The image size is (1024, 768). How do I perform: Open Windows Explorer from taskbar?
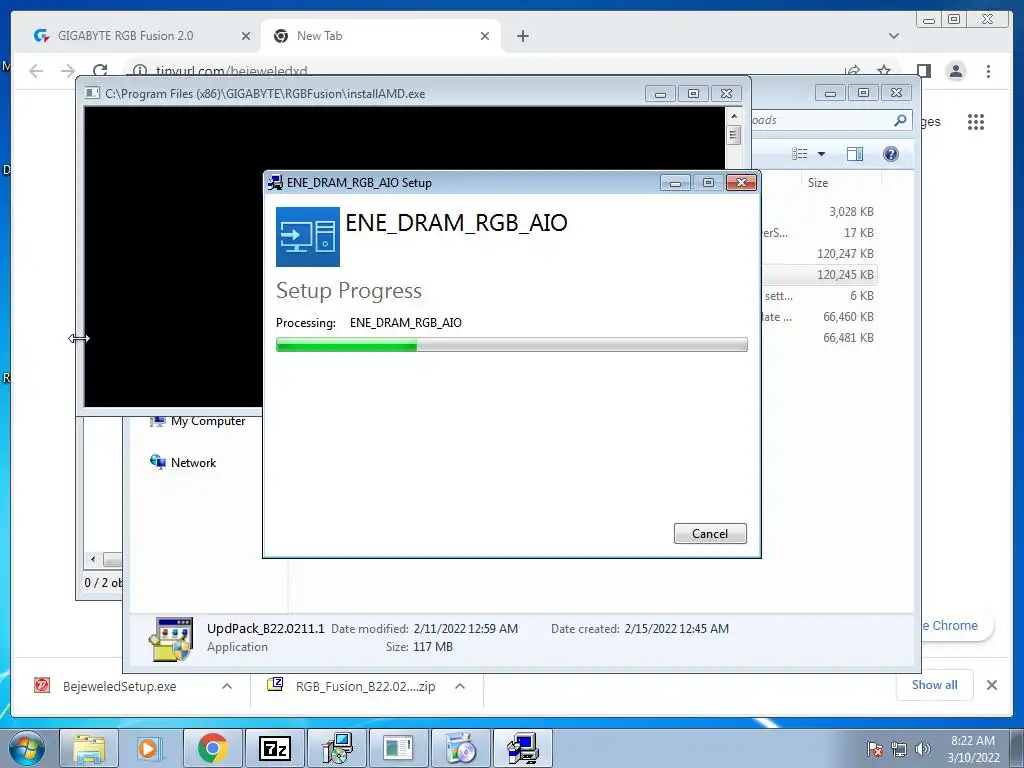point(89,748)
